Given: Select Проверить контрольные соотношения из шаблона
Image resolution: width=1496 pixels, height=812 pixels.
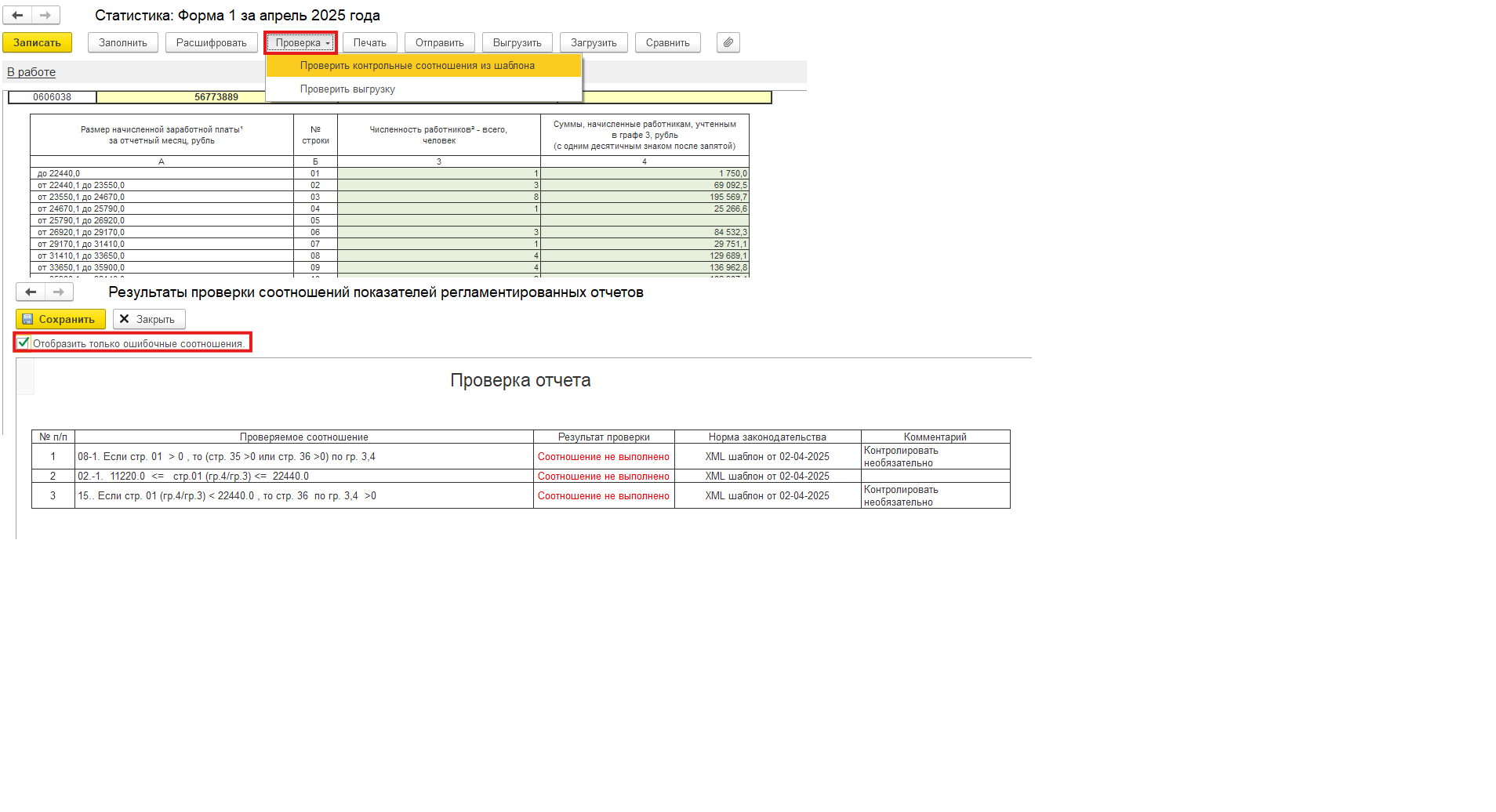Looking at the screenshot, I should click(423, 66).
